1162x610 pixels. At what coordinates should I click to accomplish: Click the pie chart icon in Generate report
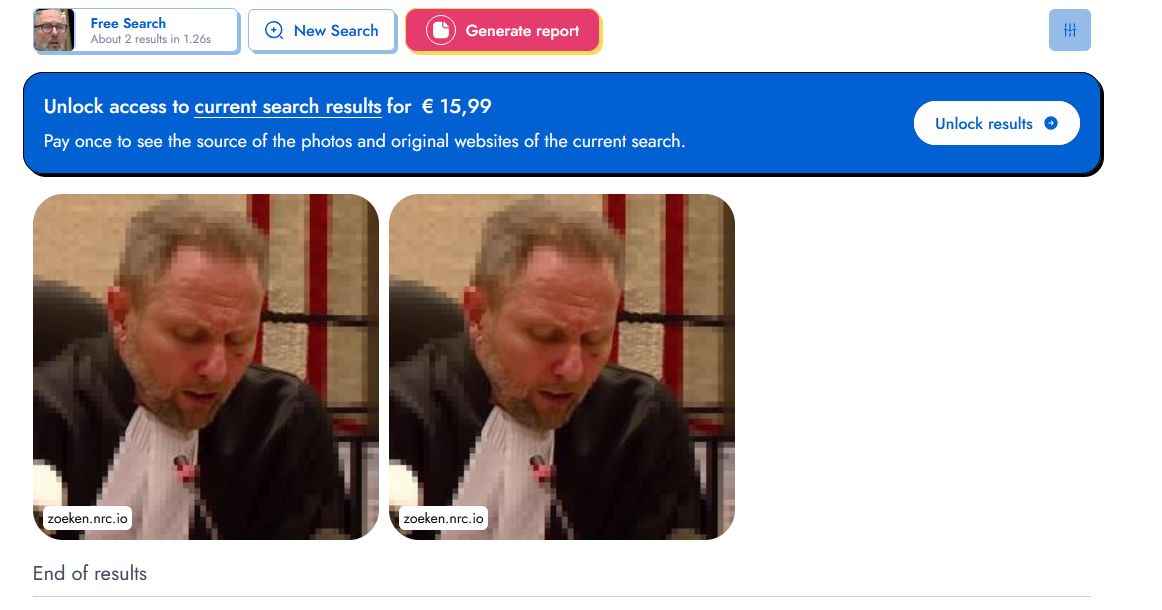[x=440, y=30]
